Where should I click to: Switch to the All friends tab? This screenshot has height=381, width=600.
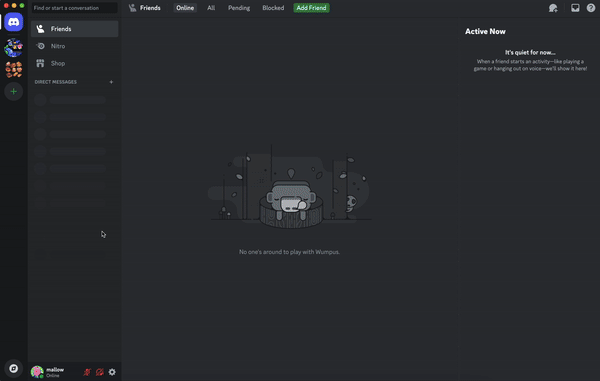(211, 8)
